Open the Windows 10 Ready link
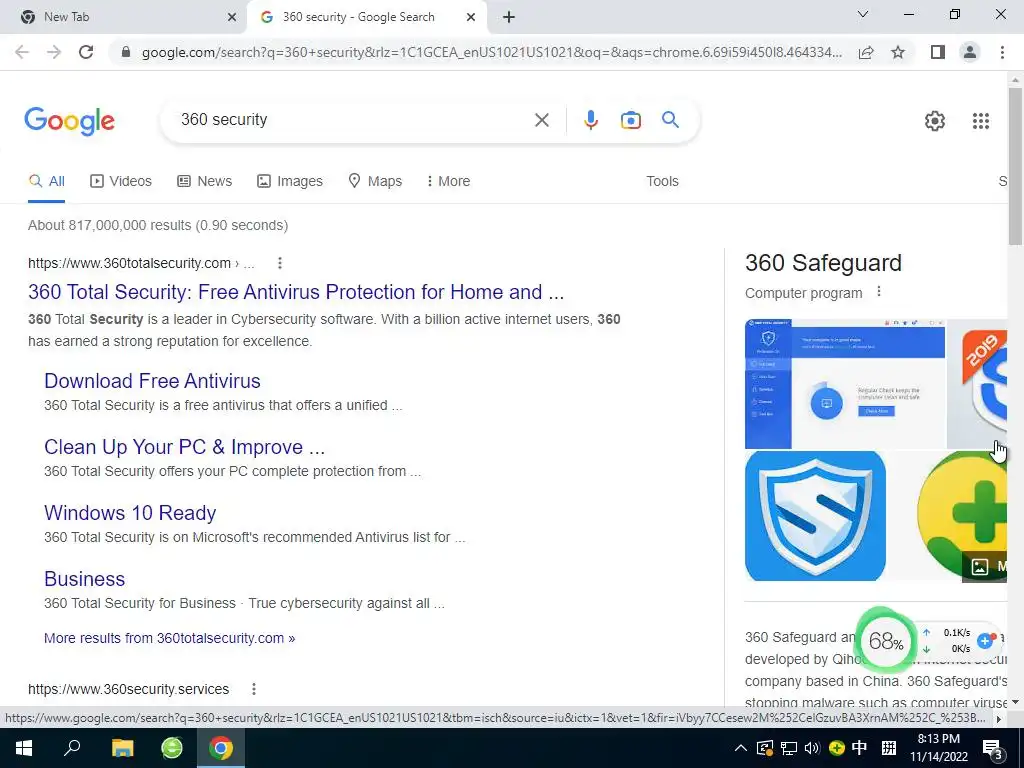 click(130, 513)
